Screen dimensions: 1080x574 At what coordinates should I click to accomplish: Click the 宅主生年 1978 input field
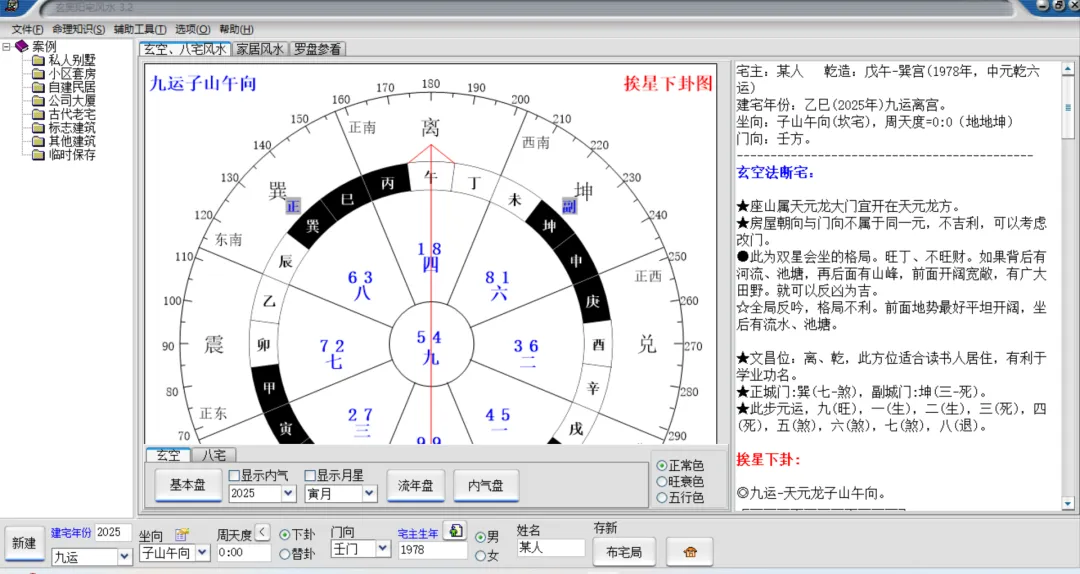point(433,550)
